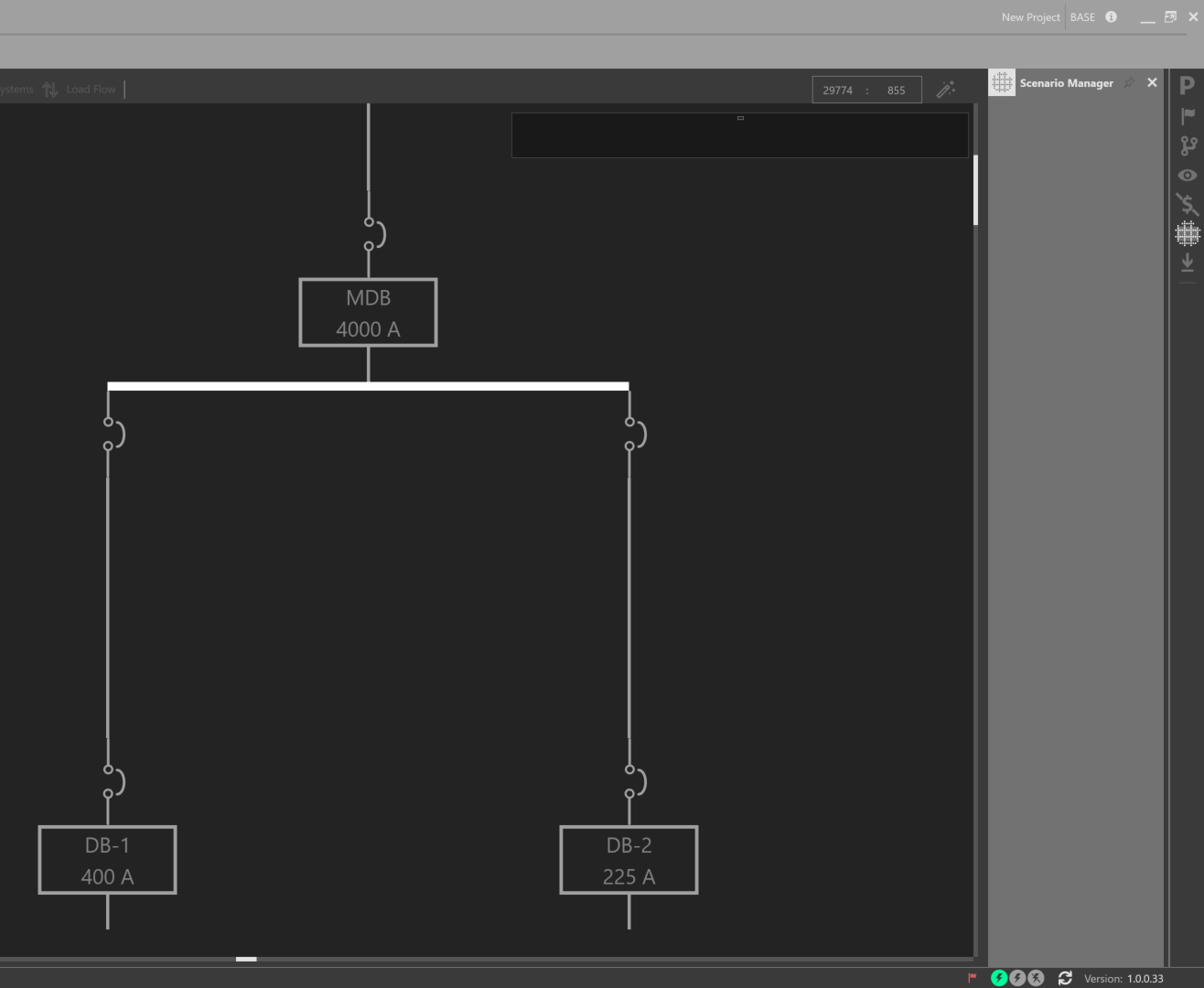
Task: Select the MDB 4000 A busbar box
Action: pos(368,312)
